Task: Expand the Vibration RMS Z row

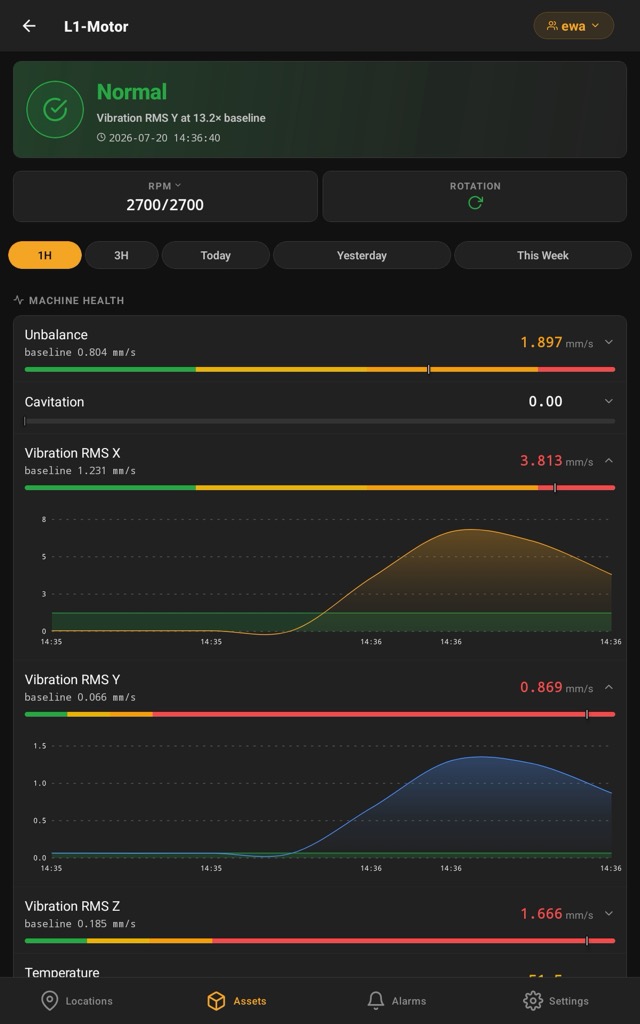Action: [x=609, y=913]
